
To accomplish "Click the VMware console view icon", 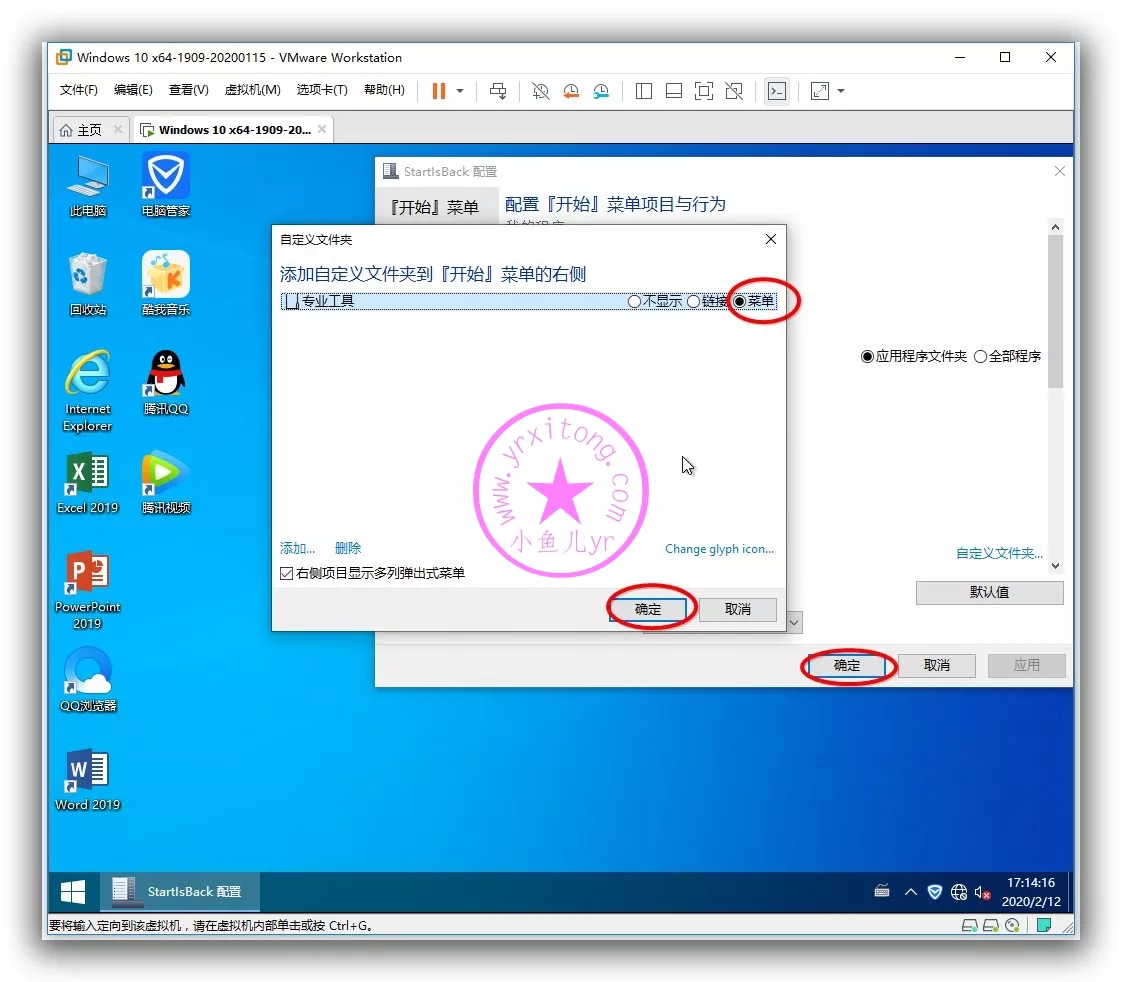I will point(776,91).
